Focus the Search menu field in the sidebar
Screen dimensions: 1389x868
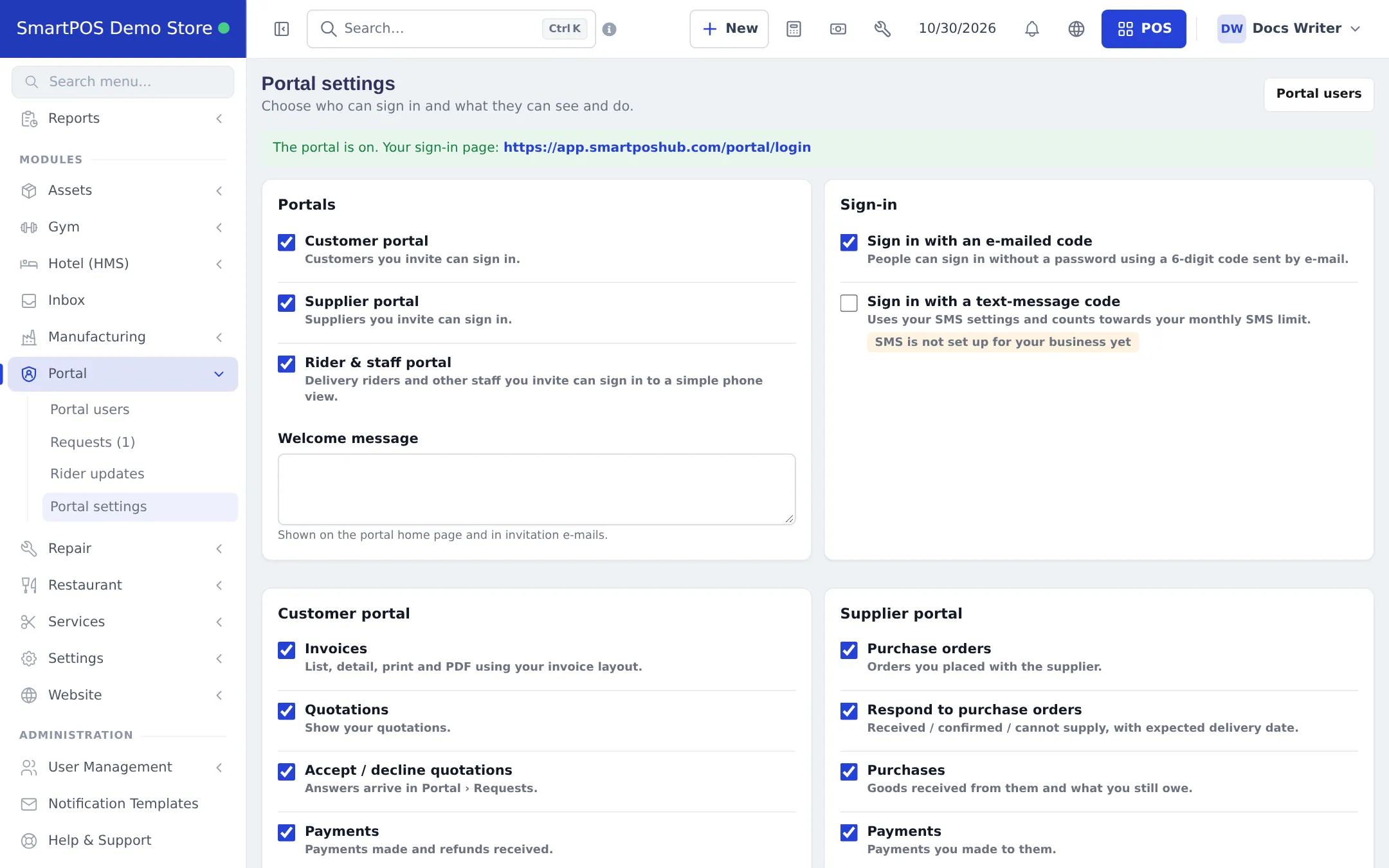click(x=123, y=82)
